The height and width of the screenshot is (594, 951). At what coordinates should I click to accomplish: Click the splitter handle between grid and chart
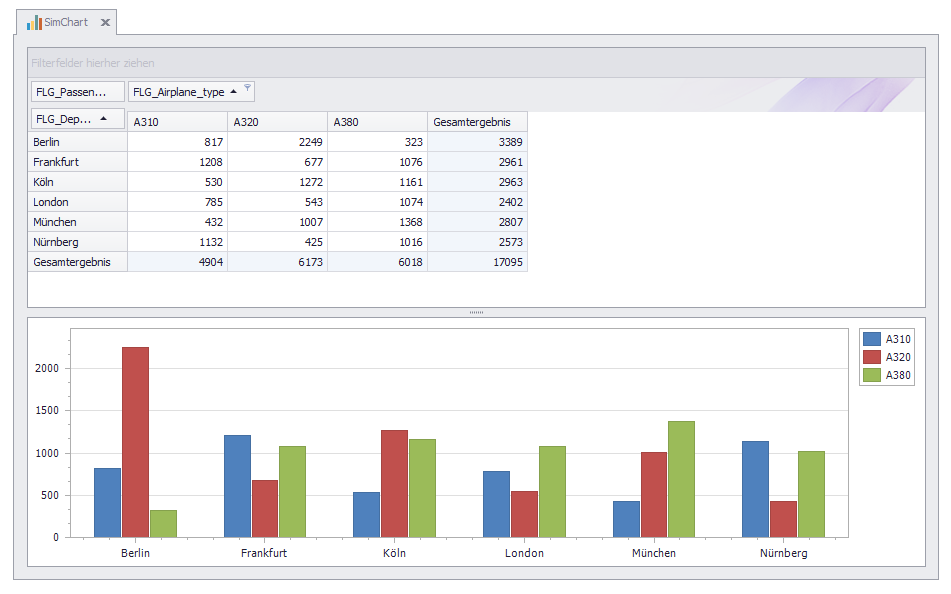(476, 313)
